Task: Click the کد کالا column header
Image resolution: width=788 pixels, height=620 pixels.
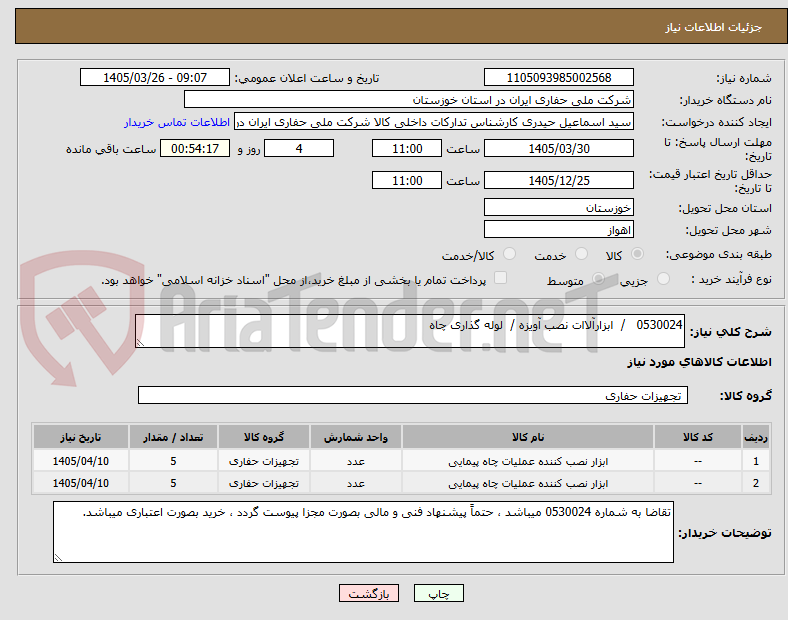Action: pos(698,437)
